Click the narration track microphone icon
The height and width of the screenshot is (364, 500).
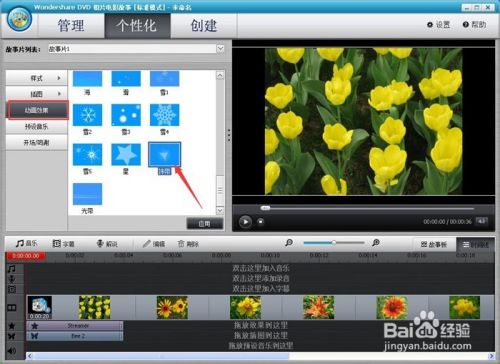[12, 279]
